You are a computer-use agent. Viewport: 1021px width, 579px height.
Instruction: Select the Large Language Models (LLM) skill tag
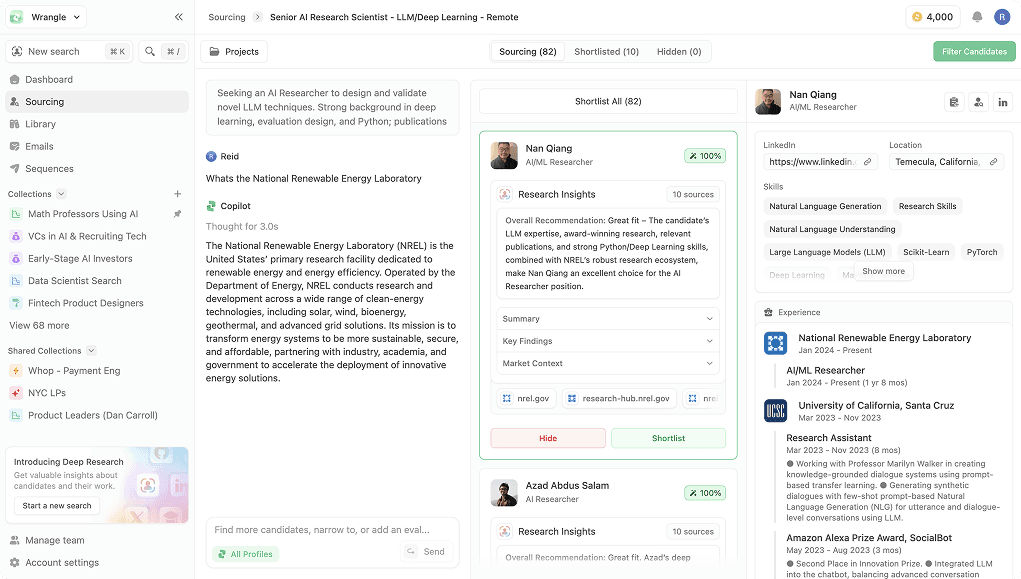pos(827,252)
